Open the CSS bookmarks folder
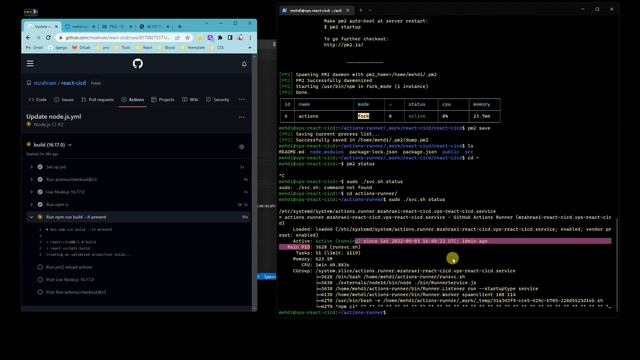The image size is (640, 360). point(217,48)
